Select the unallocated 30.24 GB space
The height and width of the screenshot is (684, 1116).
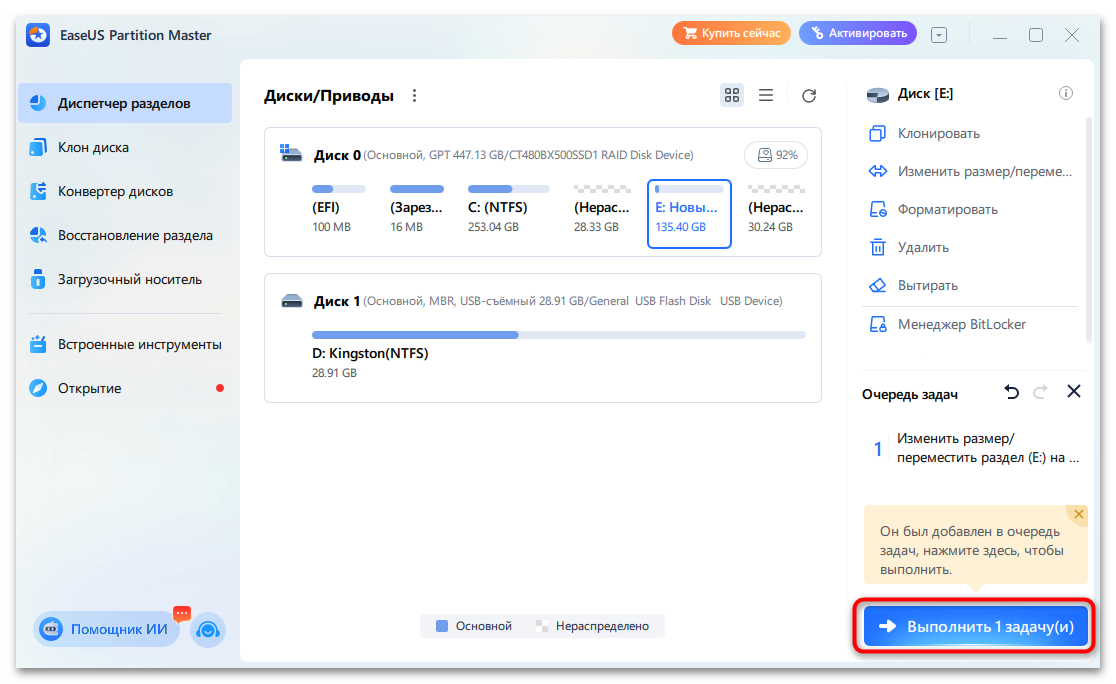click(776, 210)
